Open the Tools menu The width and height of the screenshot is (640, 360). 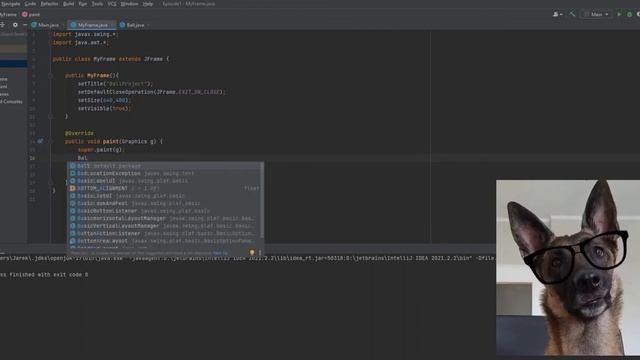pos(97,4)
